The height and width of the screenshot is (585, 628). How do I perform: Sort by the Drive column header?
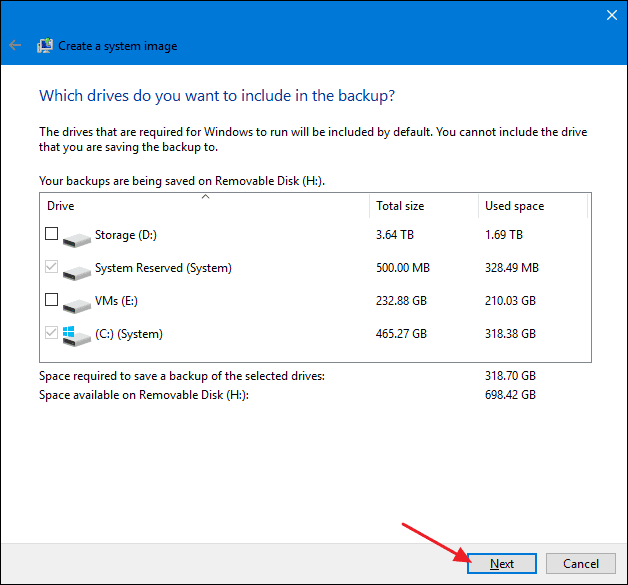[x=204, y=206]
